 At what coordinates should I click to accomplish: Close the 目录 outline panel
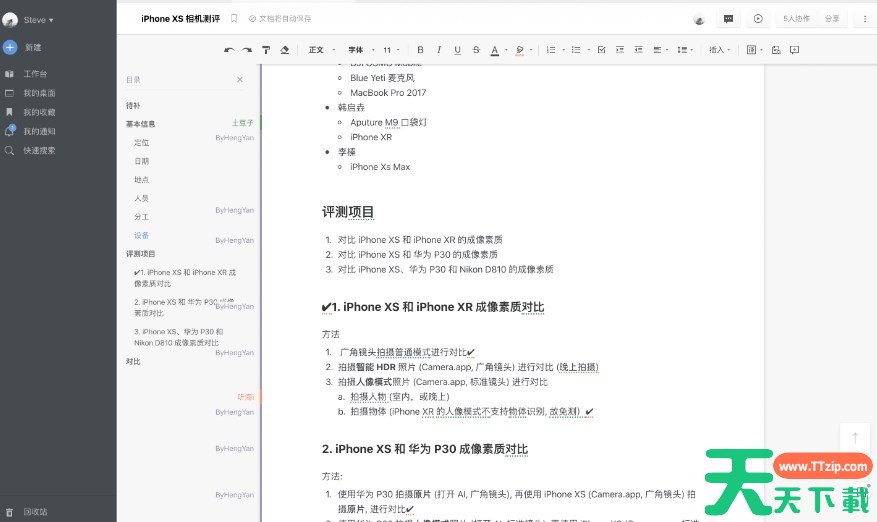[x=240, y=79]
